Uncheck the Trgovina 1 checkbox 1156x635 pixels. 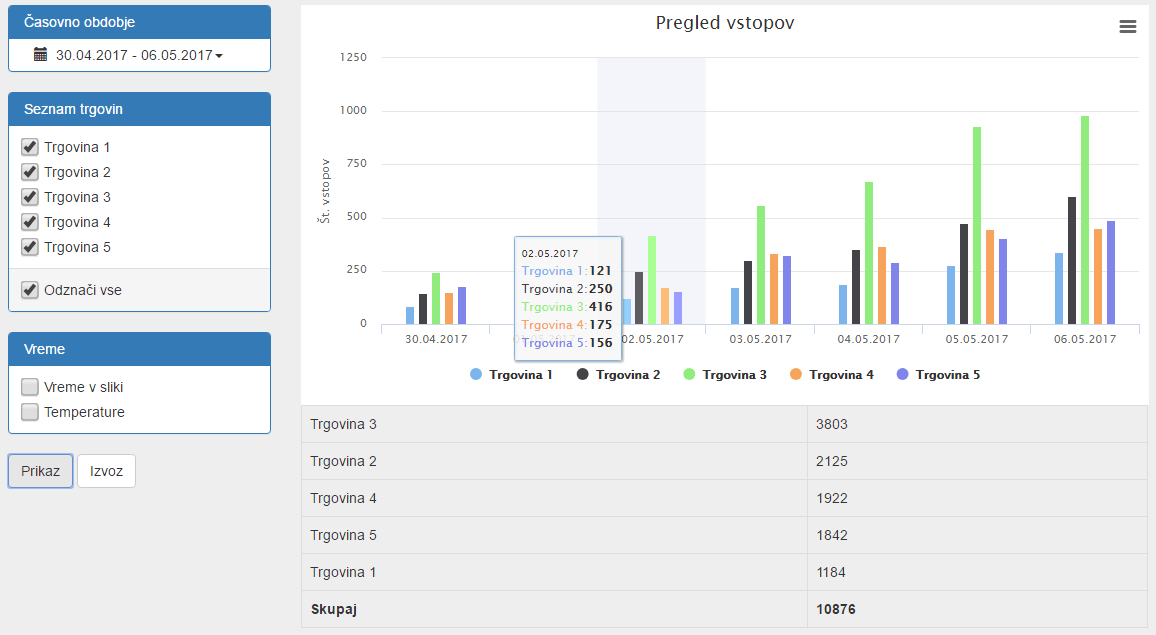29,146
